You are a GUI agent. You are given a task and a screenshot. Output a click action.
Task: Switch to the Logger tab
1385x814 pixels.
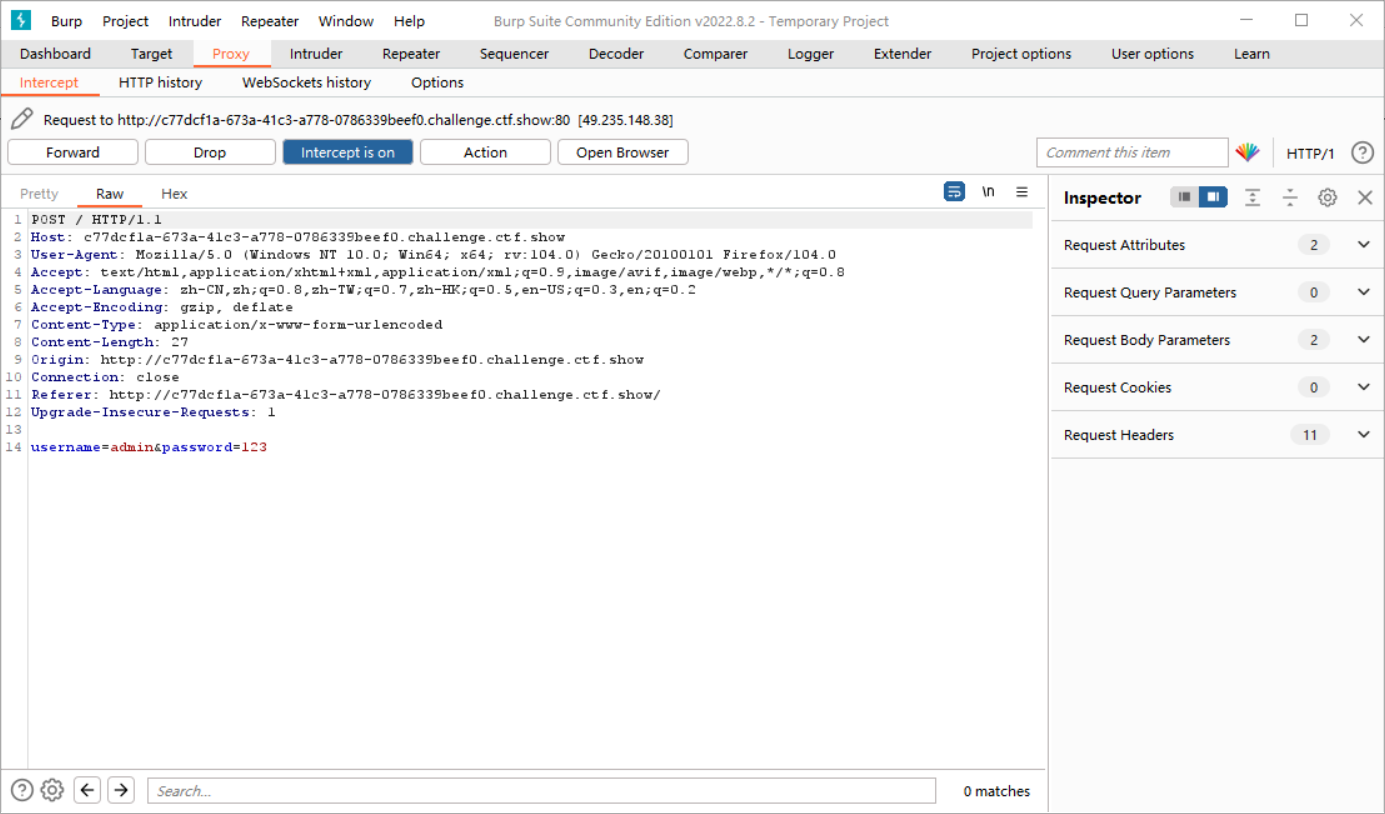tap(810, 54)
